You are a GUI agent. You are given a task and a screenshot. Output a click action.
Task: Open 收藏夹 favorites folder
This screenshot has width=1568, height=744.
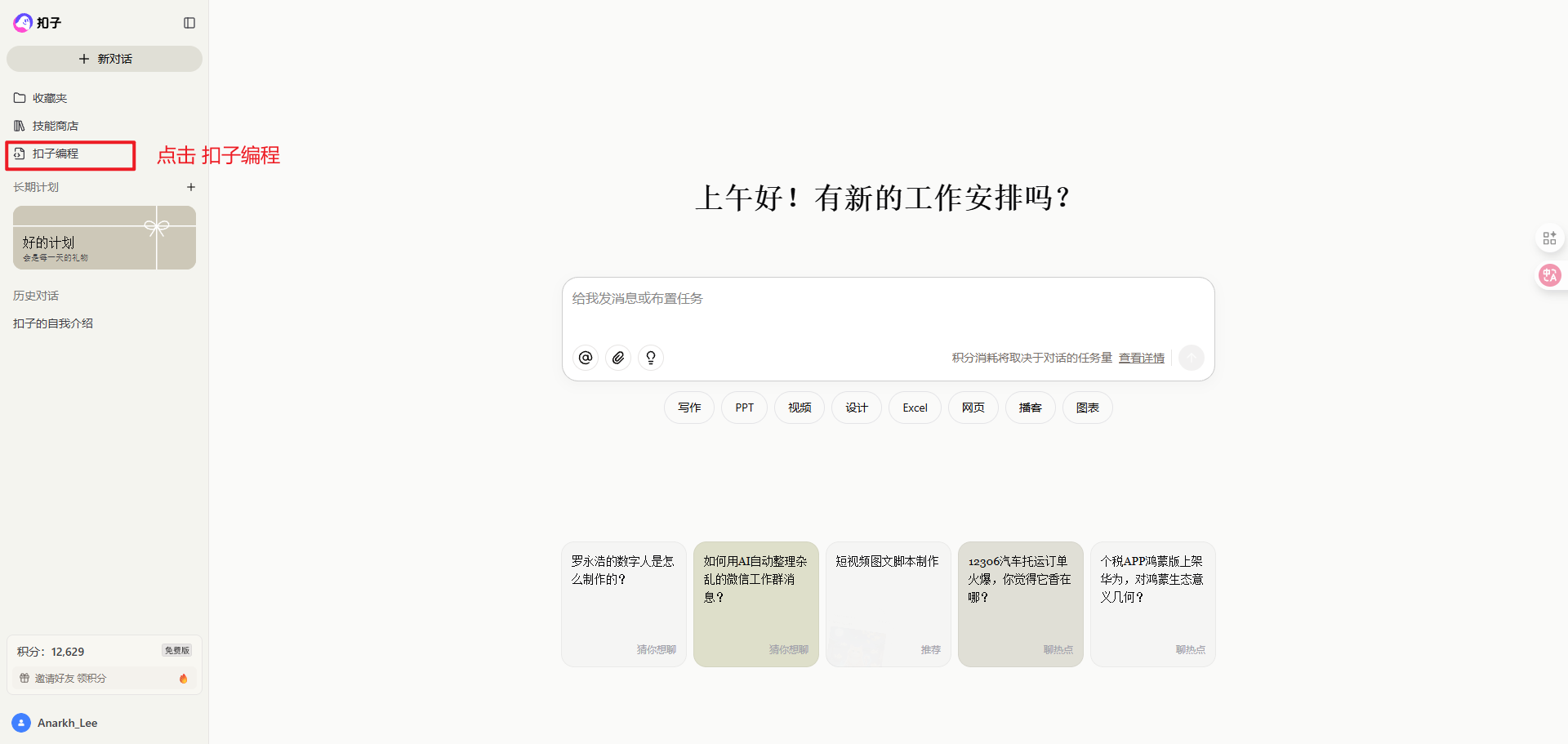click(x=105, y=98)
